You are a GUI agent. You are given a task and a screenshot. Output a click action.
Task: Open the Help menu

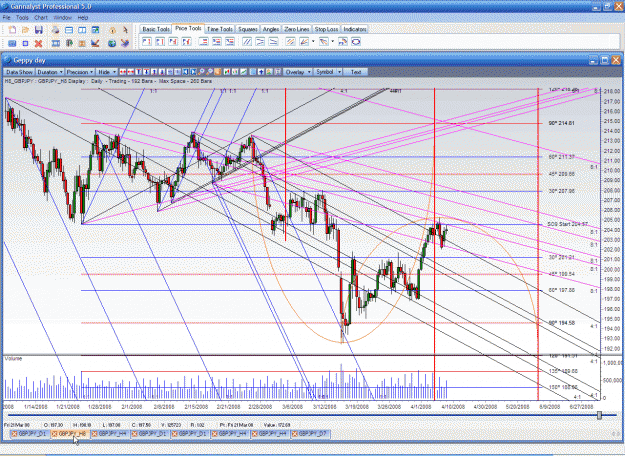[x=83, y=18]
